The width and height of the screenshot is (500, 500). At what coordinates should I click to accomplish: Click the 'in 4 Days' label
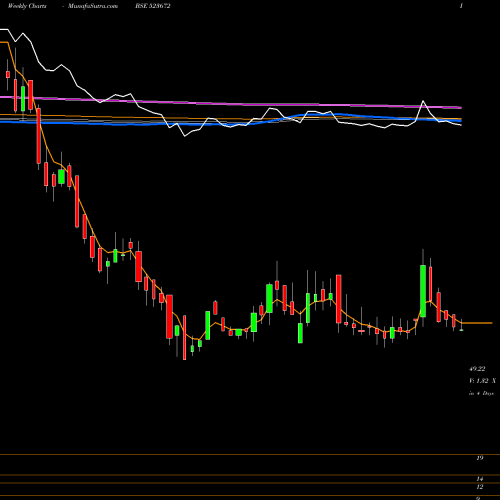point(481,393)
